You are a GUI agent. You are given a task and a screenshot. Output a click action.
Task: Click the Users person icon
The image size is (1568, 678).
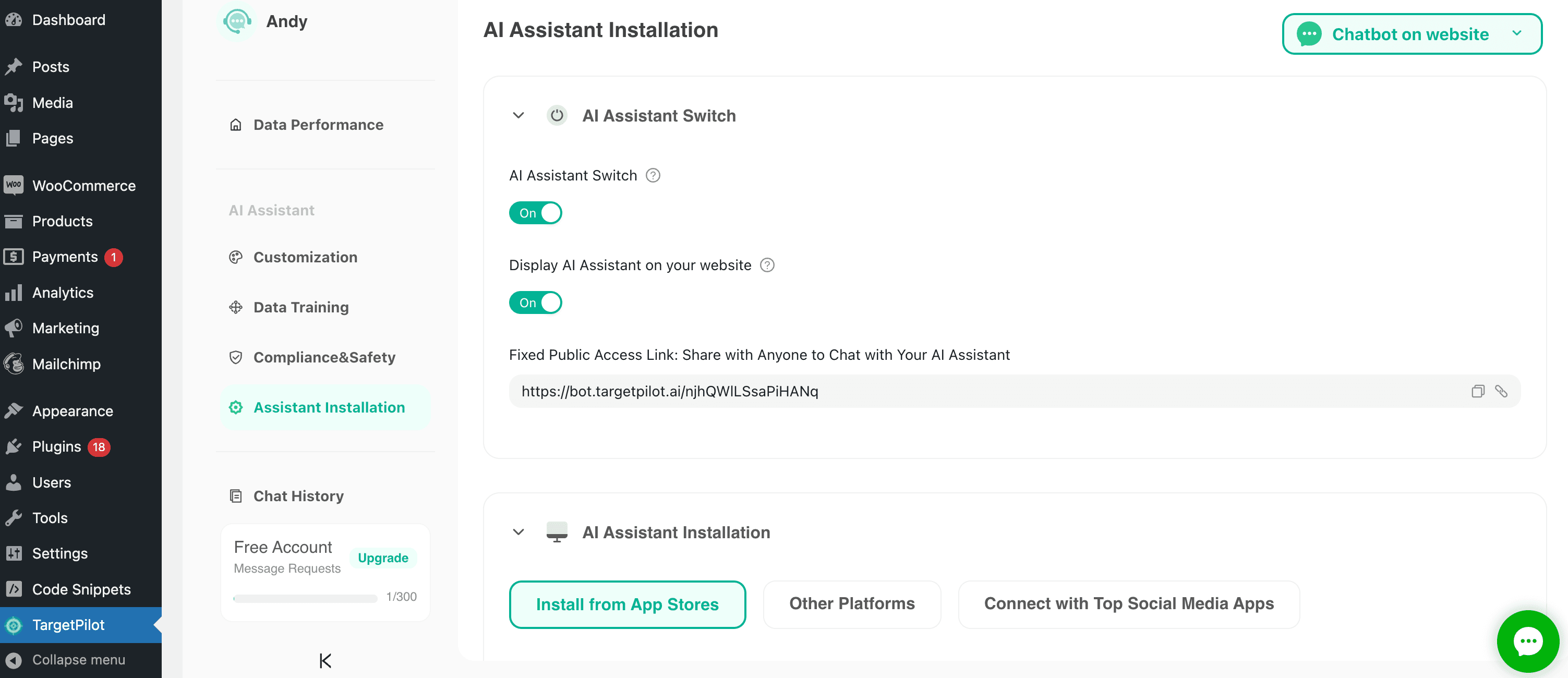(14, 482)
